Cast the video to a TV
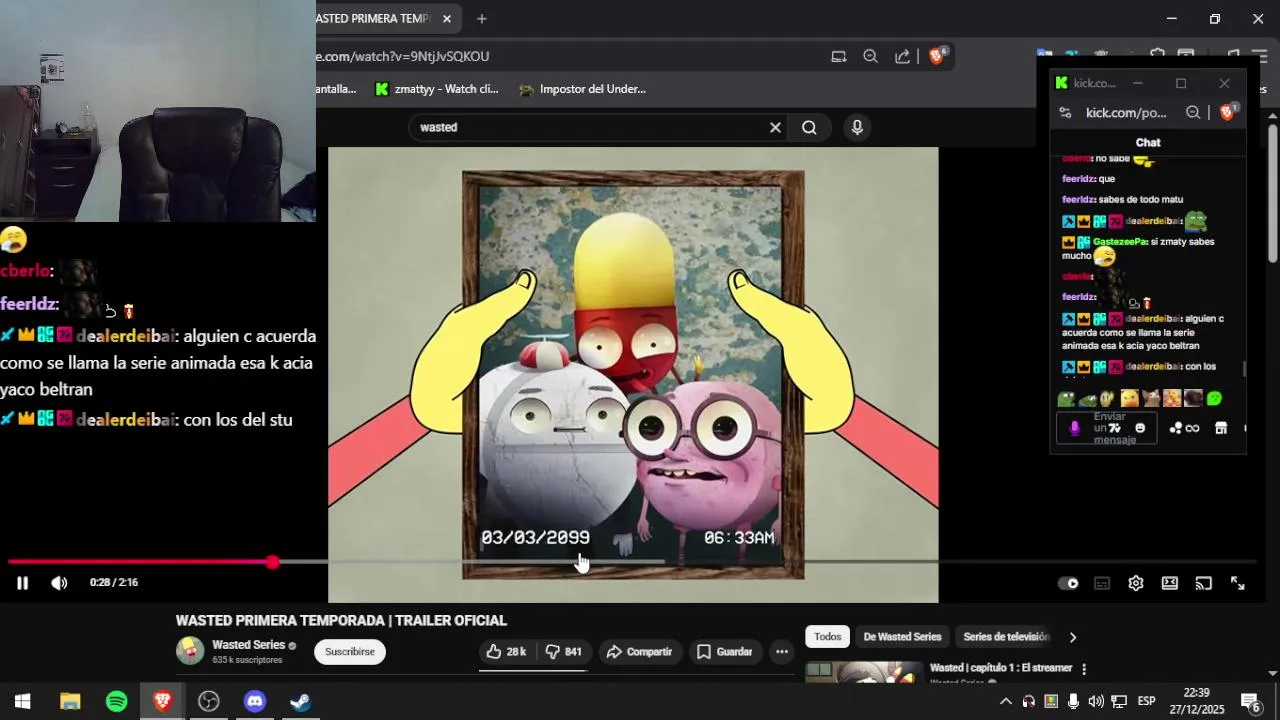 tap(1204, 584)
